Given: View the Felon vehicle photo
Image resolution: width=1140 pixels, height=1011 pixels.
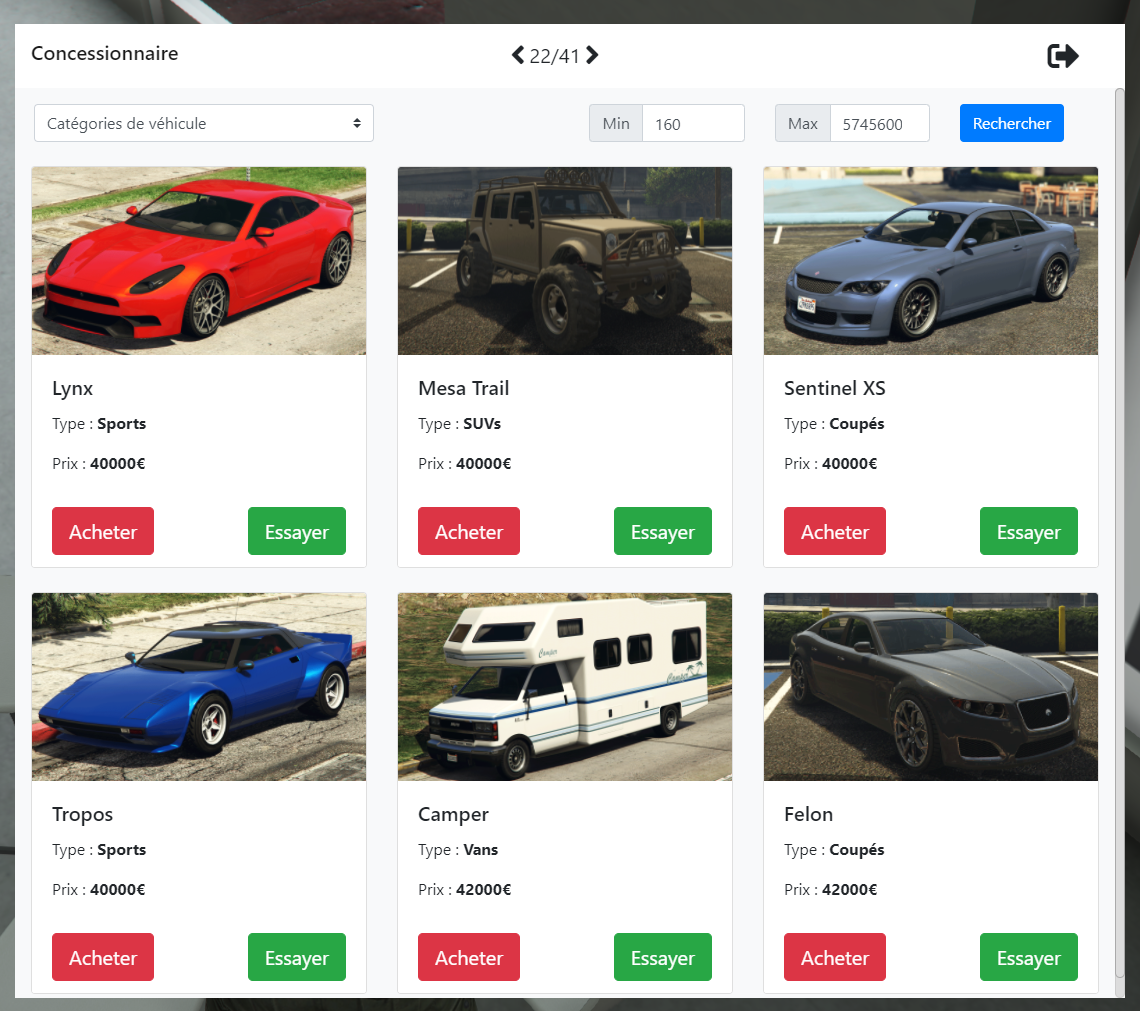Looking at the screenshot, I should tap(930, 686).
